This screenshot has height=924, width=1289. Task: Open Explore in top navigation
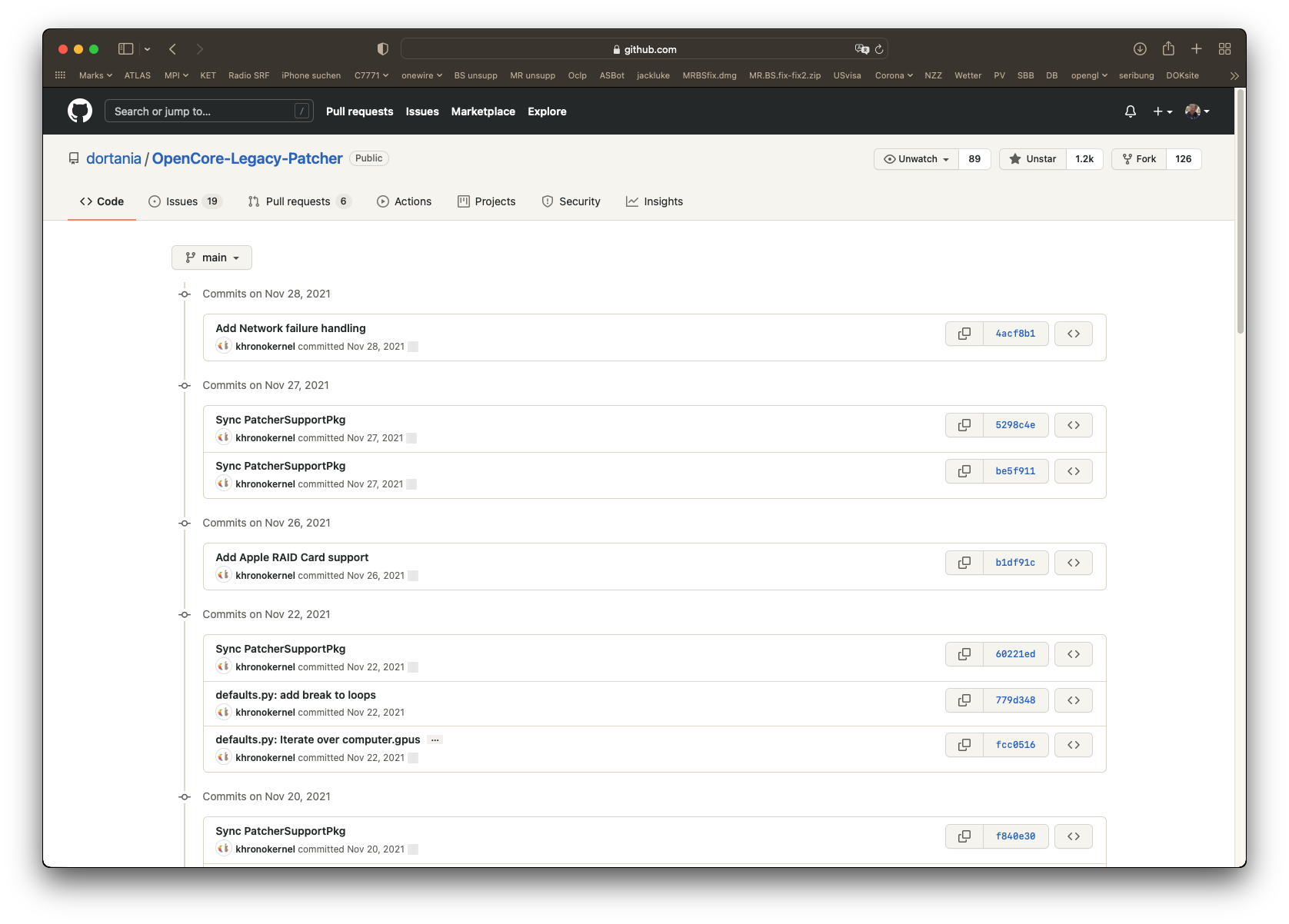[547, 111]
